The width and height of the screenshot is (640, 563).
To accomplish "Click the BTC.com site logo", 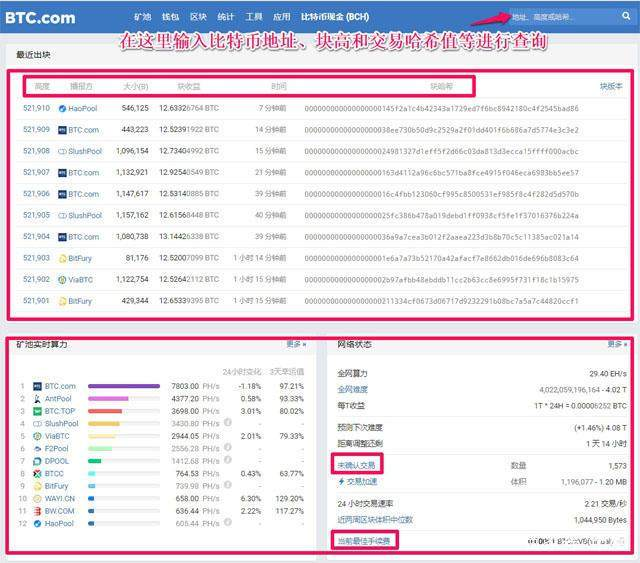I will 40,18.
